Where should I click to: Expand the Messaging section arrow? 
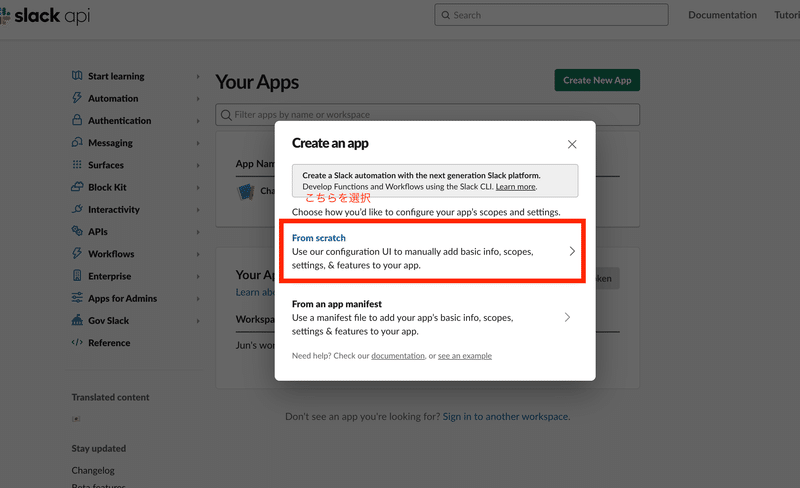pos(198,143)
